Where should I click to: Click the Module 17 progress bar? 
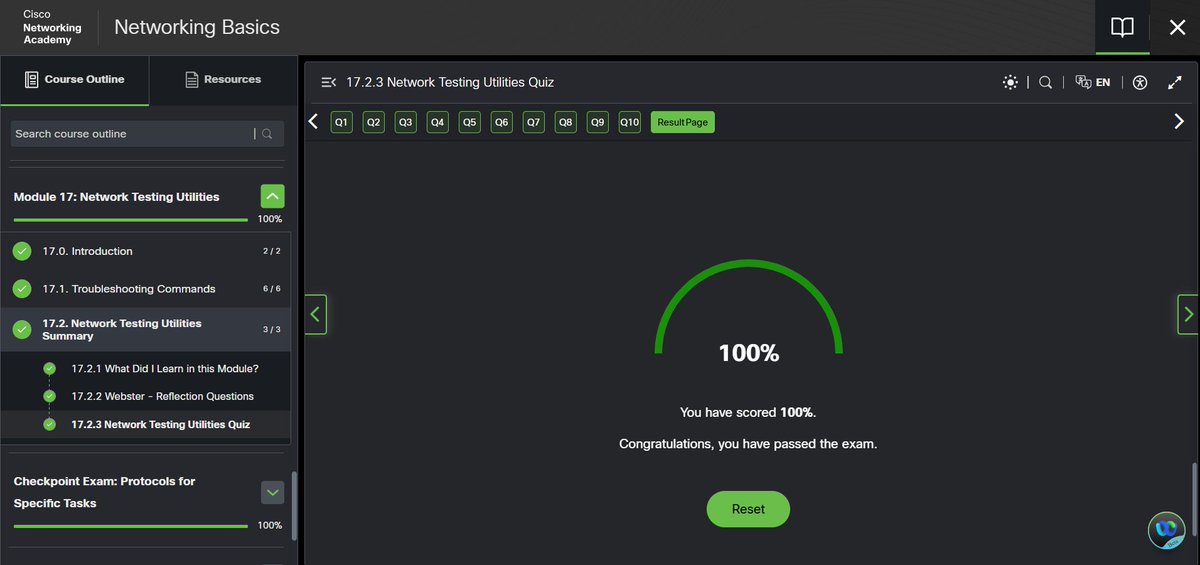pos(130,219)
